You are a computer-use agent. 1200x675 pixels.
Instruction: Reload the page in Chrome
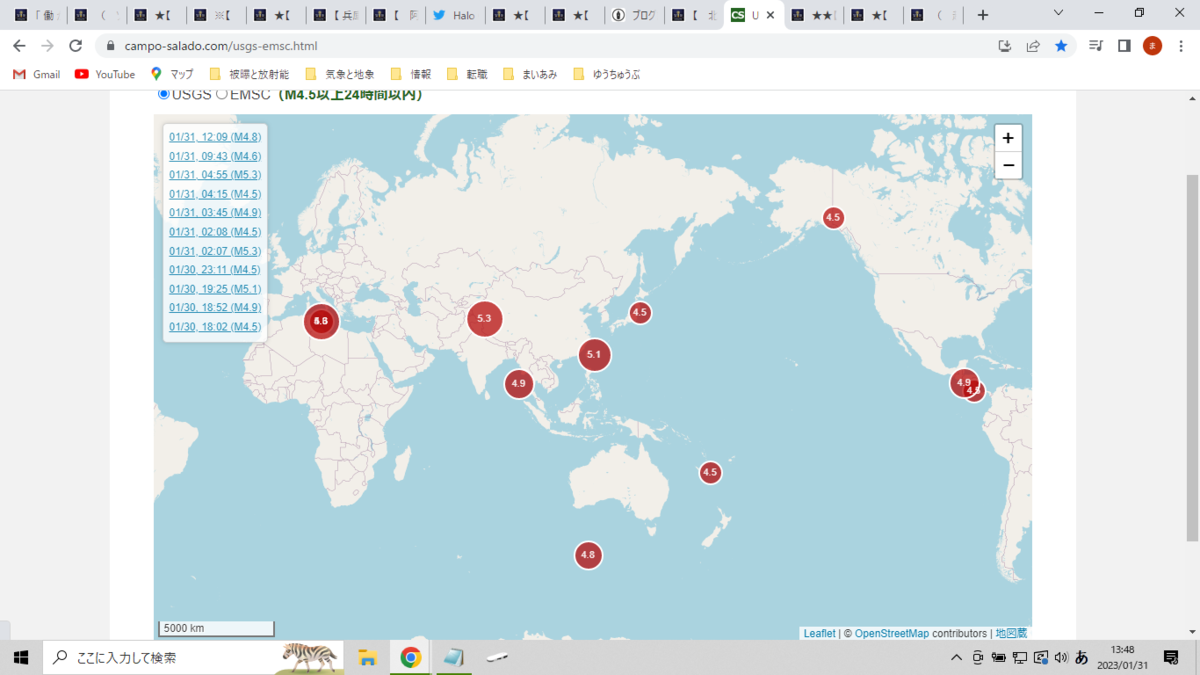point(75,46)
